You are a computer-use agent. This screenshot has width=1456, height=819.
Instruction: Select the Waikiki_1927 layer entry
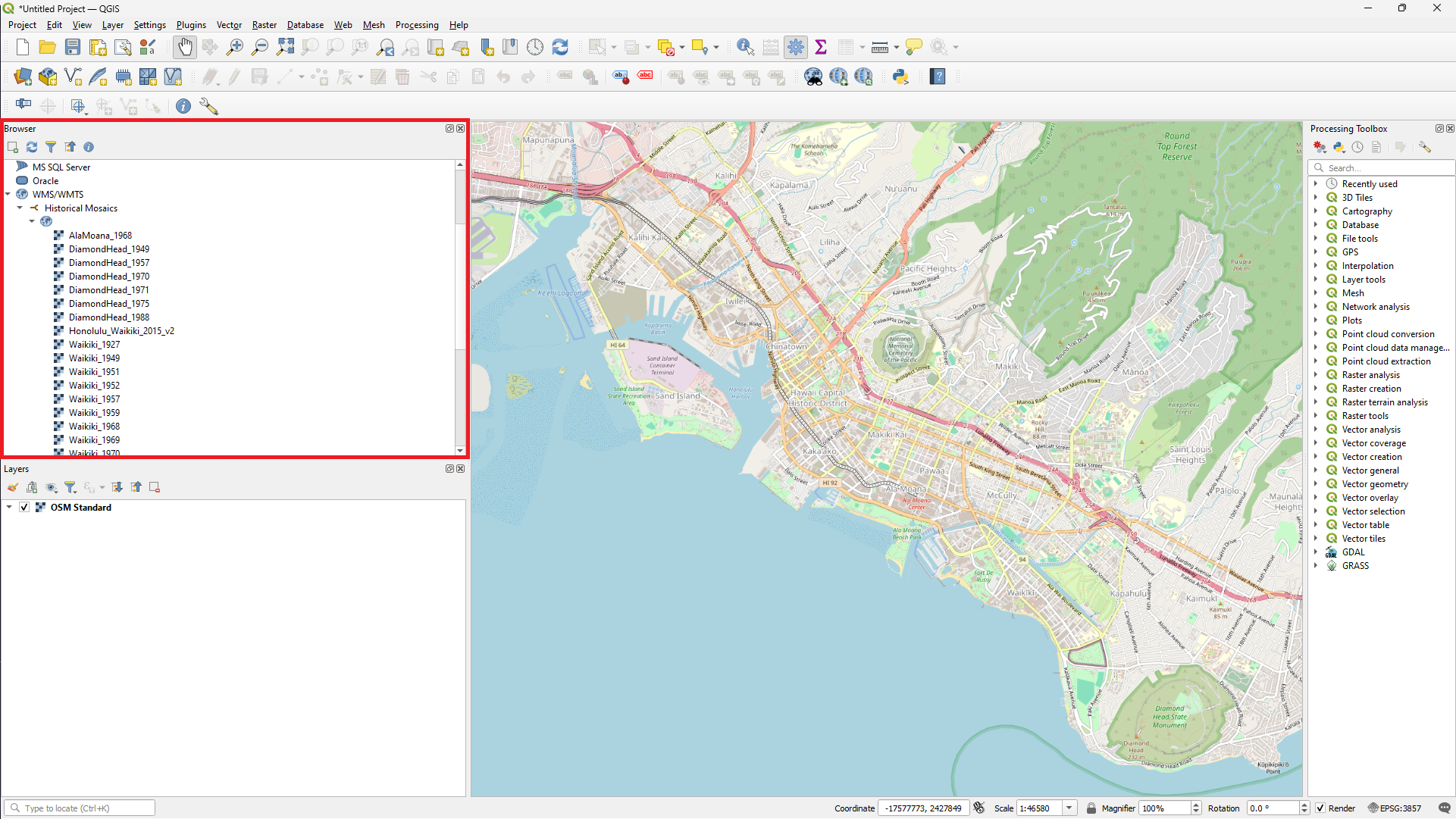click(x=94, y=345)
